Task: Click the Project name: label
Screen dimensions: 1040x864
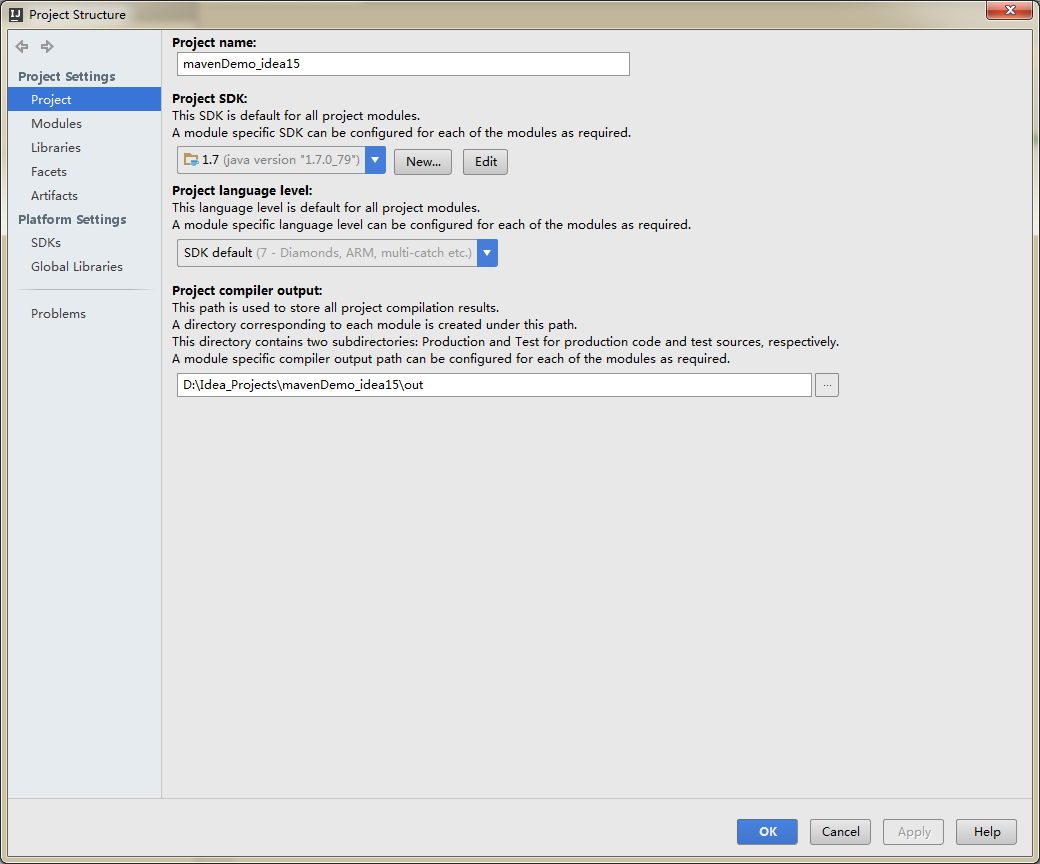Action: pyautogui.click(x=214, y=42)
